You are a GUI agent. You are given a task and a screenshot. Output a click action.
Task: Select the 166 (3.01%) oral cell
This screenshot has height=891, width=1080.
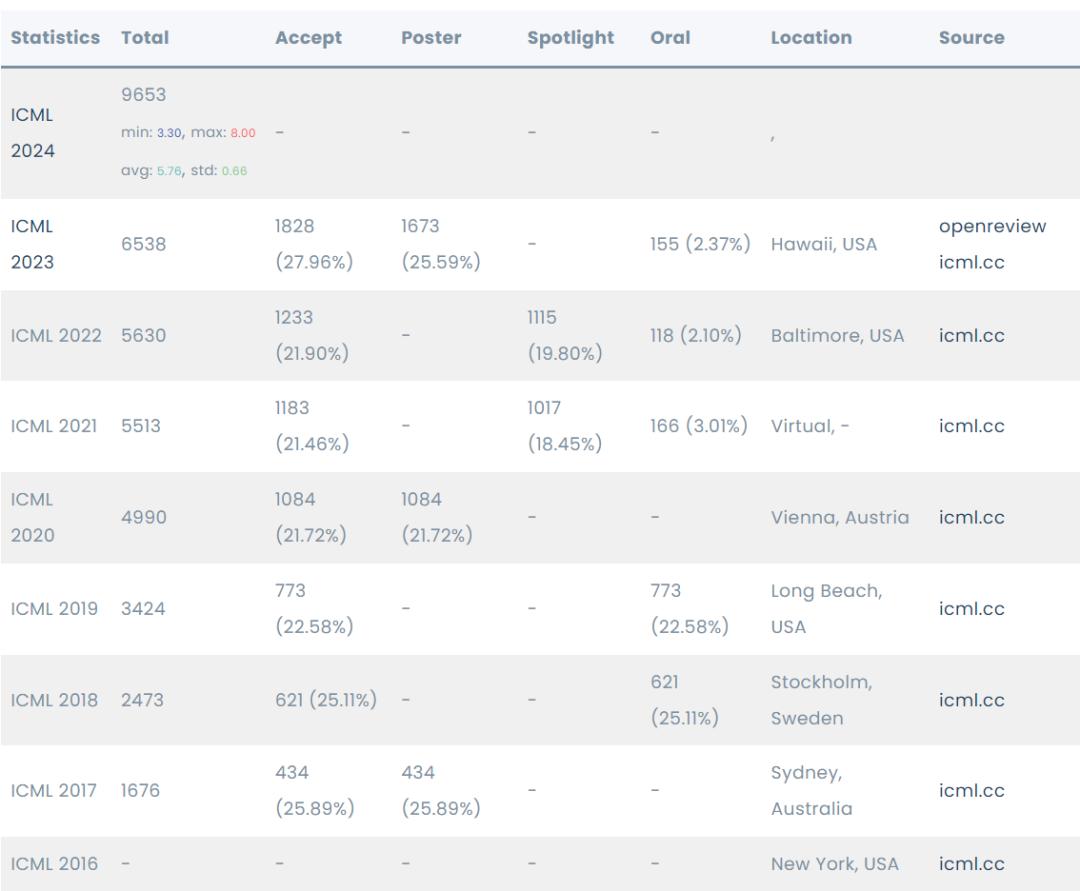click(x=698, y=426)
